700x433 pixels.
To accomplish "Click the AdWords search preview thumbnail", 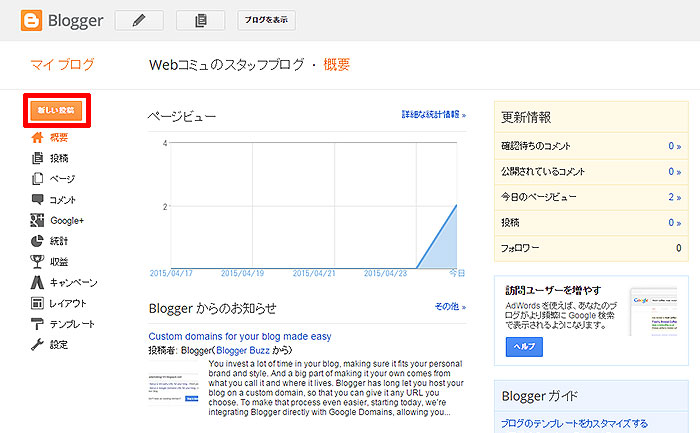I will 654,312.
